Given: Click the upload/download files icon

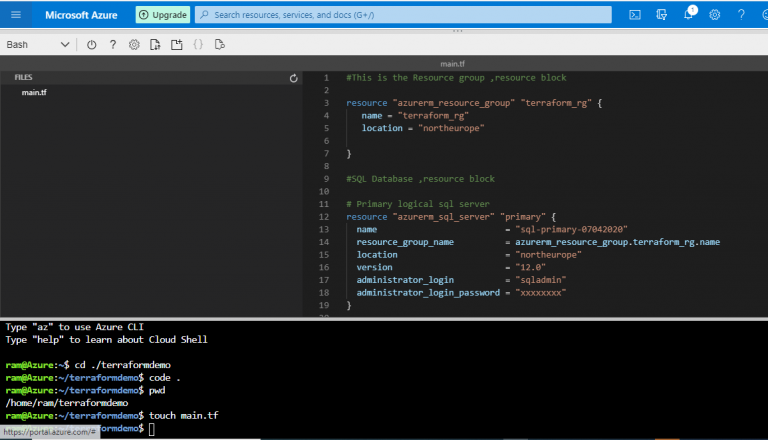Looking at the screenshot, I should 155,45.
